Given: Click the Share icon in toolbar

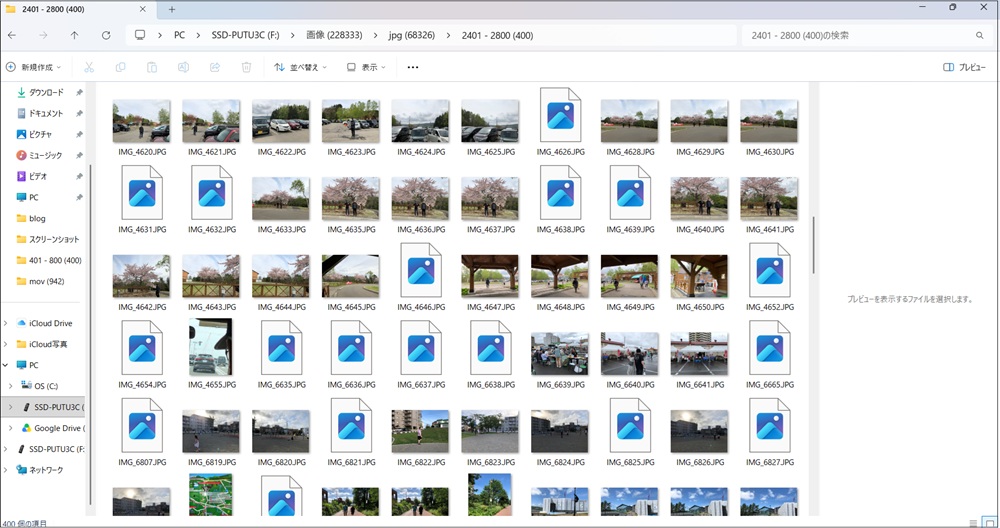Looking at the screenshot, I should tap(215, 67).
